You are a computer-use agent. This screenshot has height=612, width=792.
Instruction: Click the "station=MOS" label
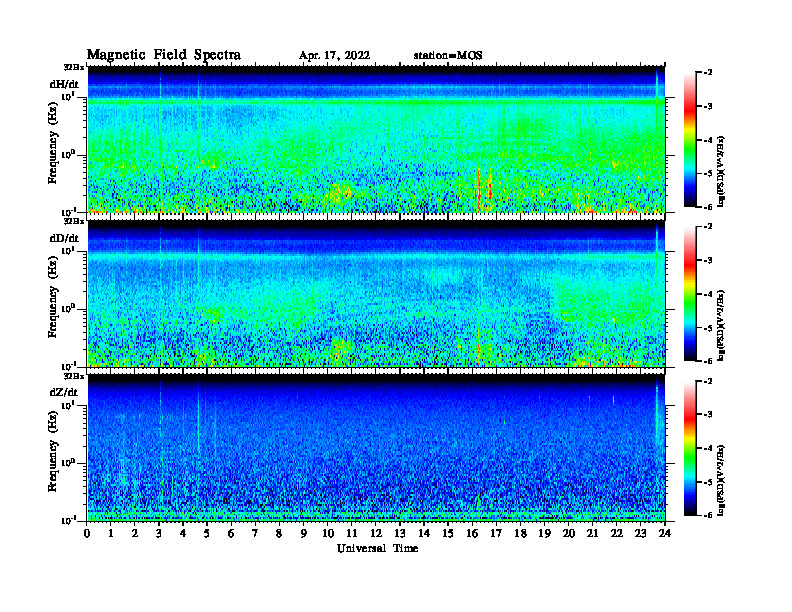448,56
